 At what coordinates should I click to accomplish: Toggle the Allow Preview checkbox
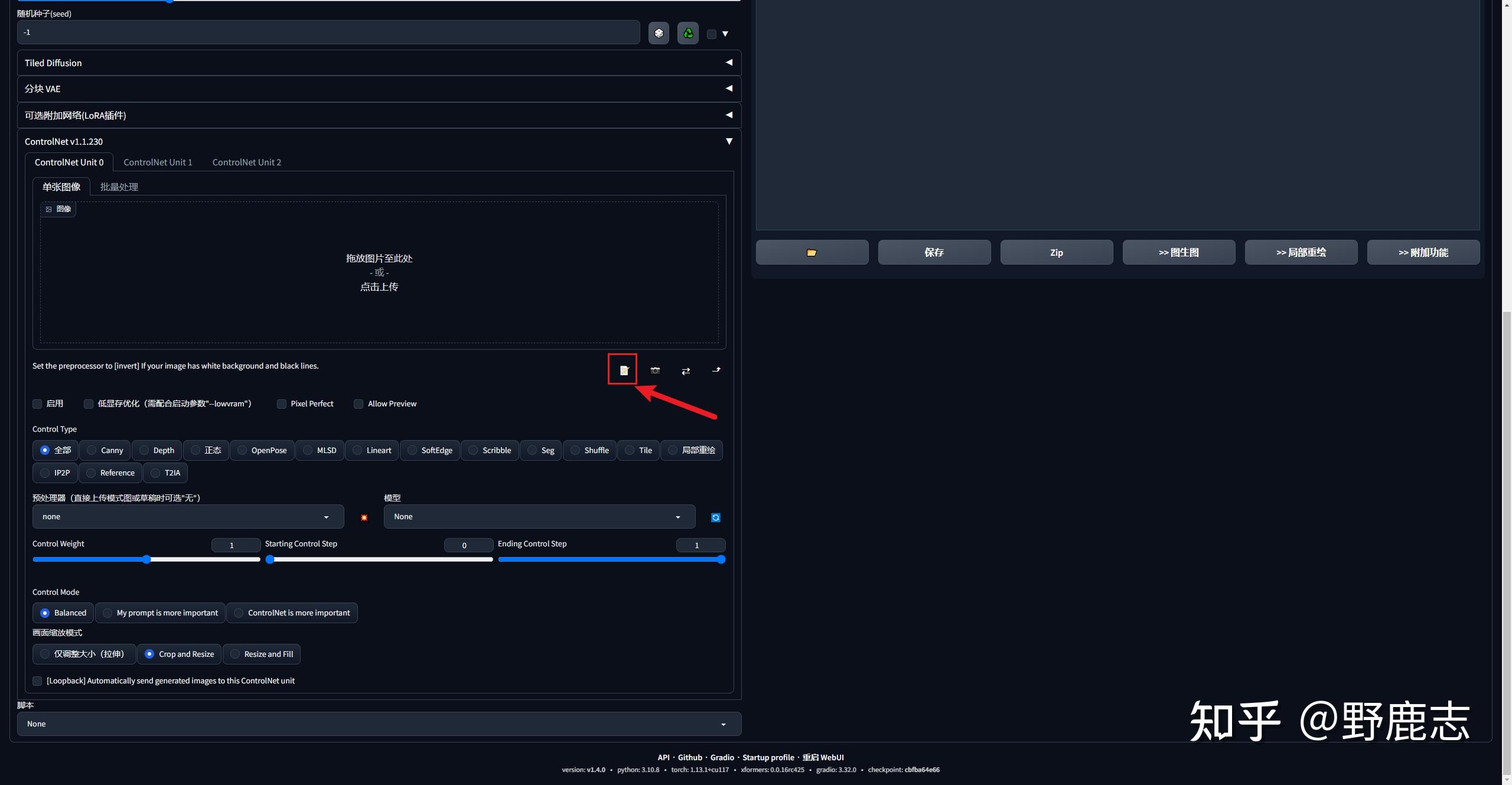point(359,404)
